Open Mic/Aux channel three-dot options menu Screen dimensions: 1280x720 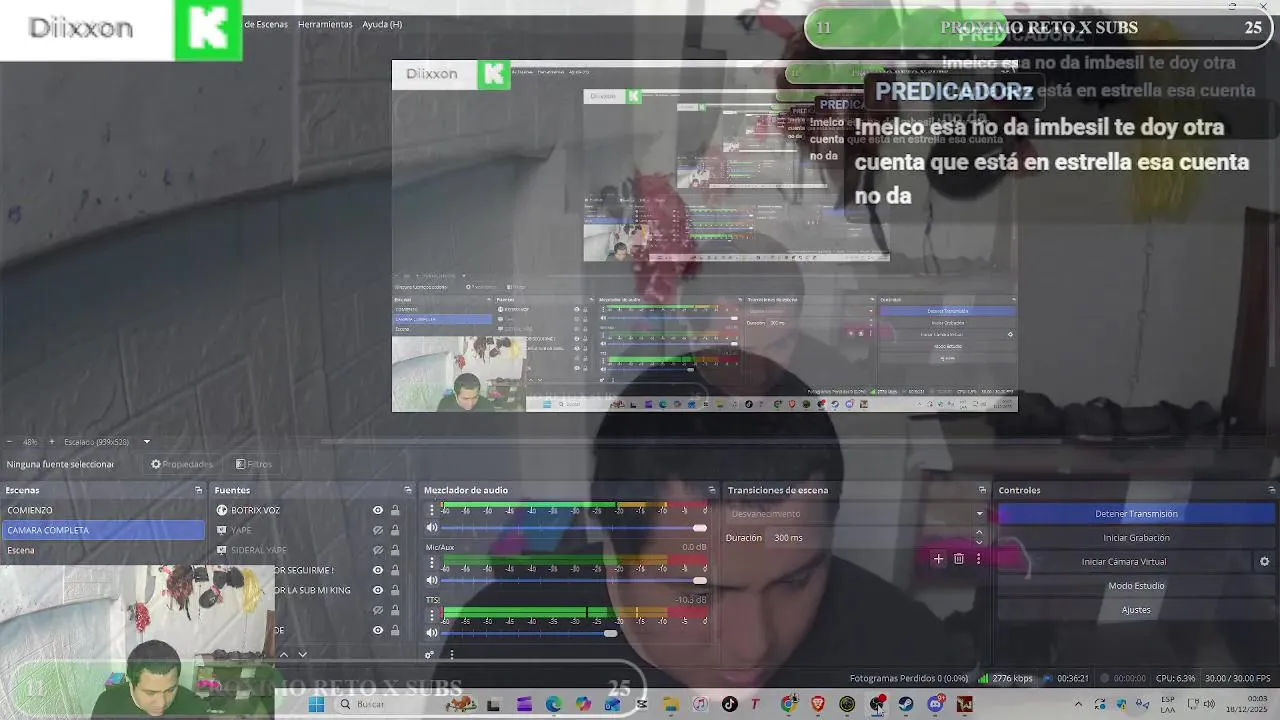click(432, 563)
